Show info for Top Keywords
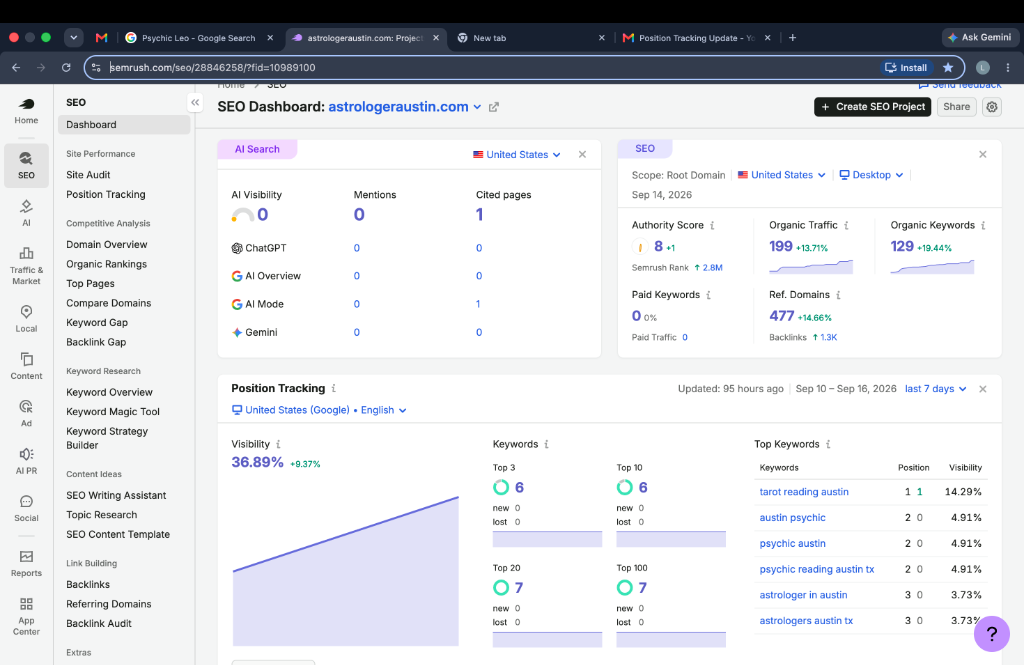 tap(828, 444)
